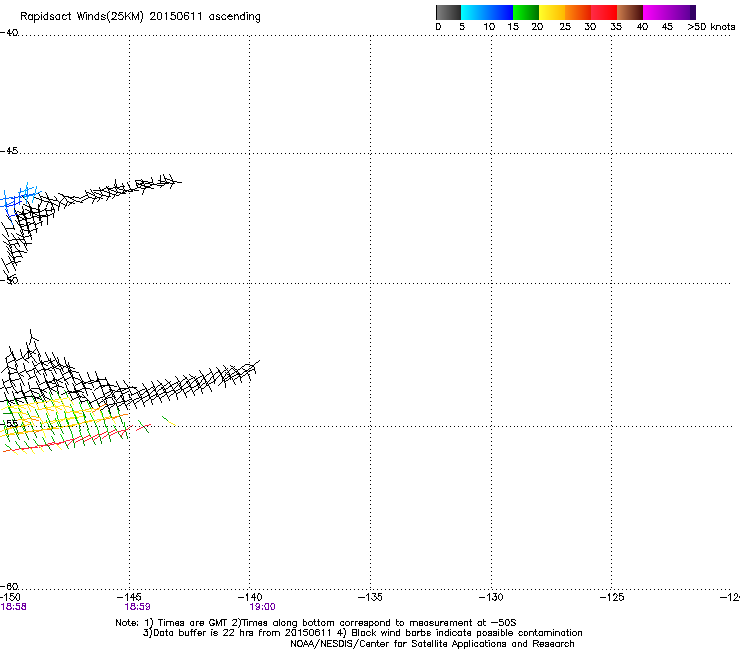This screenshot has width=740, height=650.
Task: Click the legend label 25
Action: (565, 27)
